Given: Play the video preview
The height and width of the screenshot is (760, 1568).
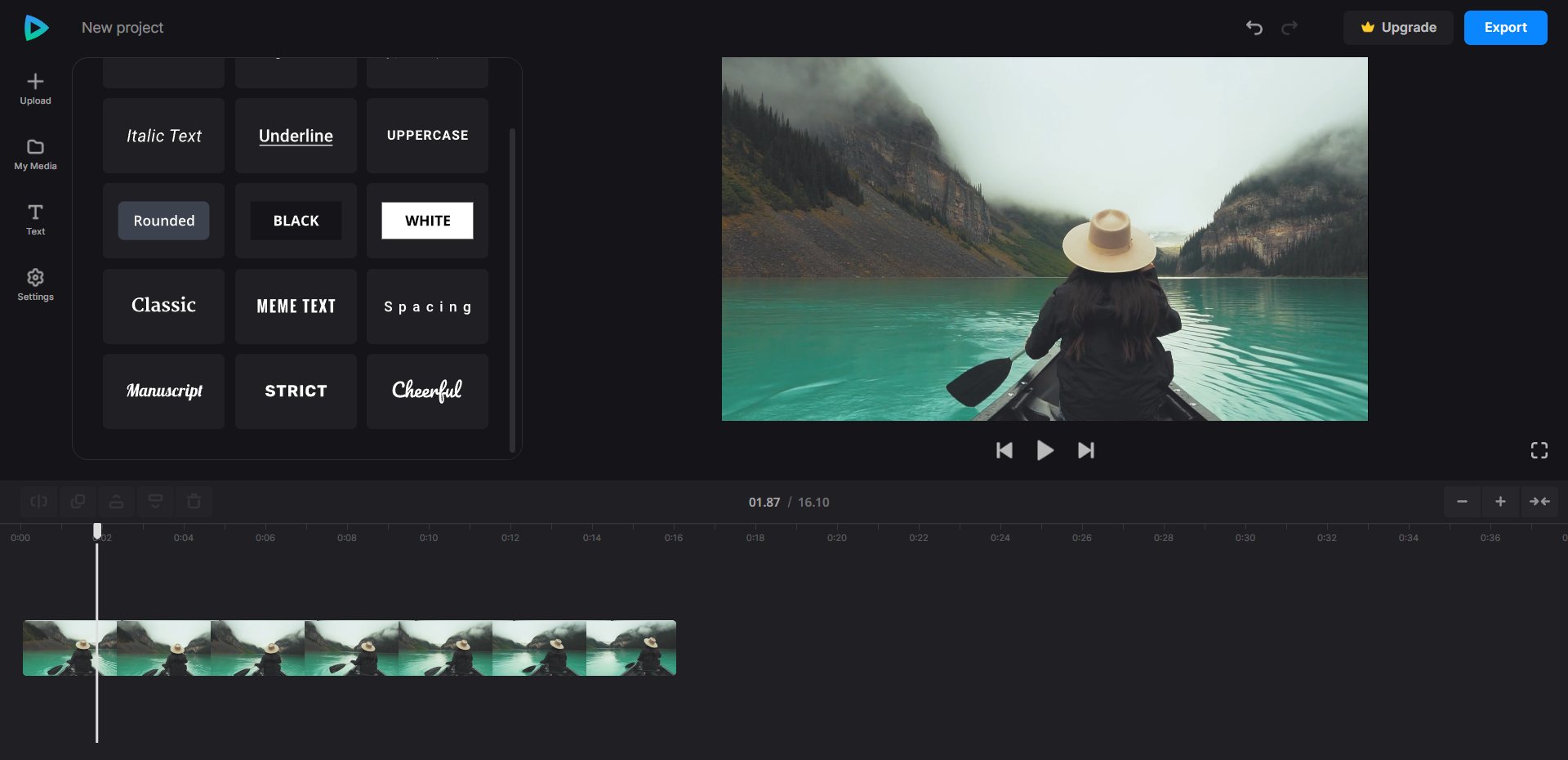Looking at the screenshot, I should tap(1045, 450).
